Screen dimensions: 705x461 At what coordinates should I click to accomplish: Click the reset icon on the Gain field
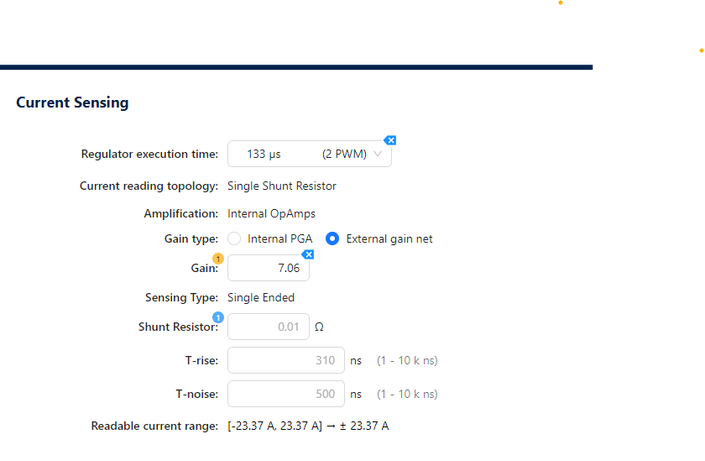point(308,255)
